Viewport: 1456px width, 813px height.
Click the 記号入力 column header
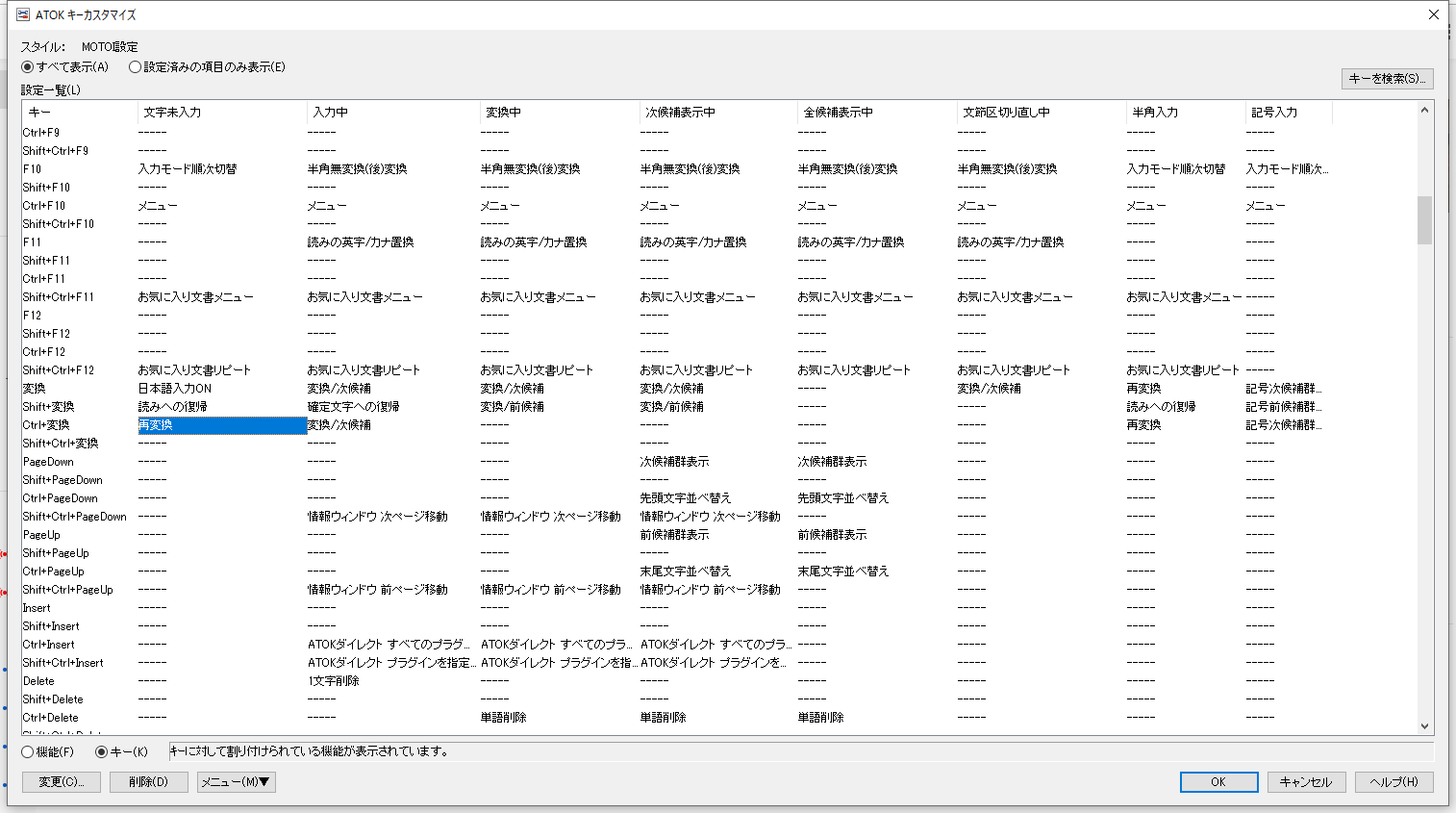[1289, 113]
